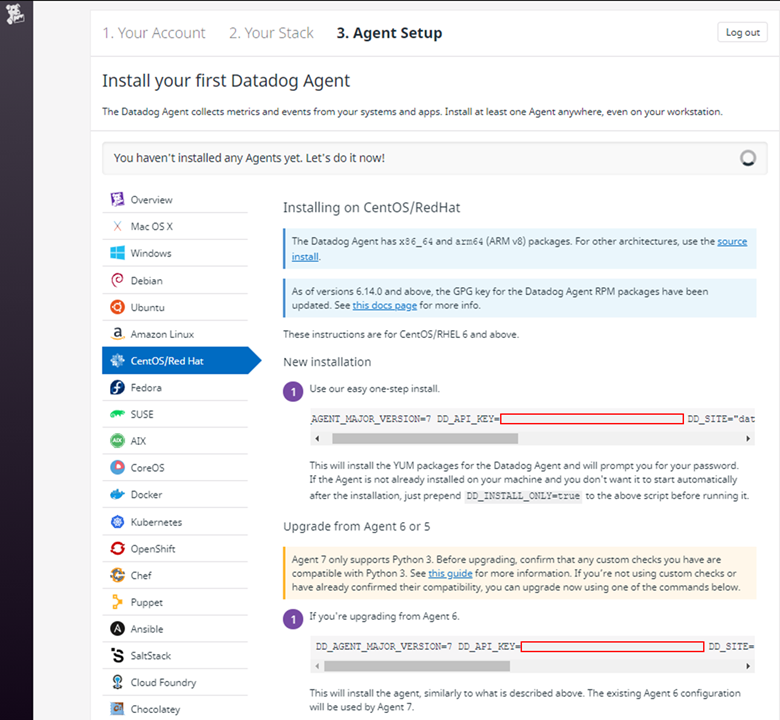
Task: Select the 3. Agent Setup step
Action: [x=390, y=33]
